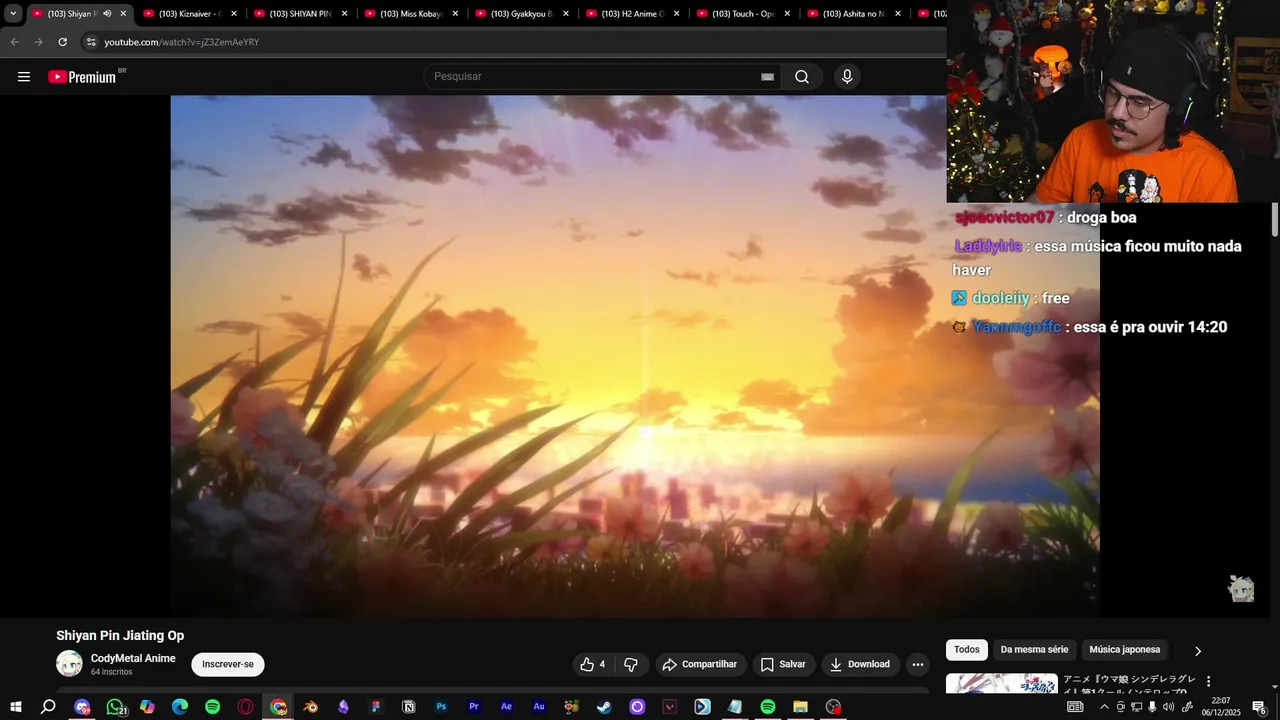Open the YouTube hamburger guide menu
The width and height of the screenshot is (1280, 720).
click(24, 77)
